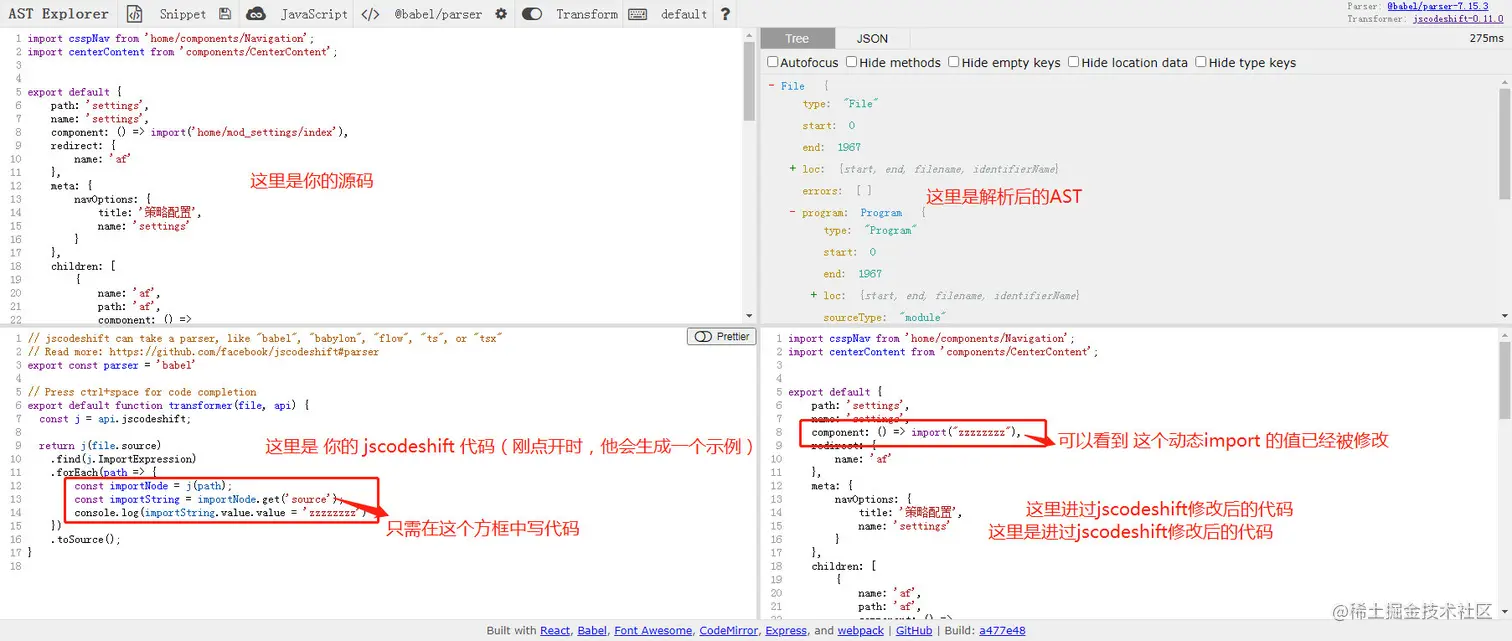Open the help question mark icon
The width and height of the screenshot is (1512, 641).
coord(725,14)
